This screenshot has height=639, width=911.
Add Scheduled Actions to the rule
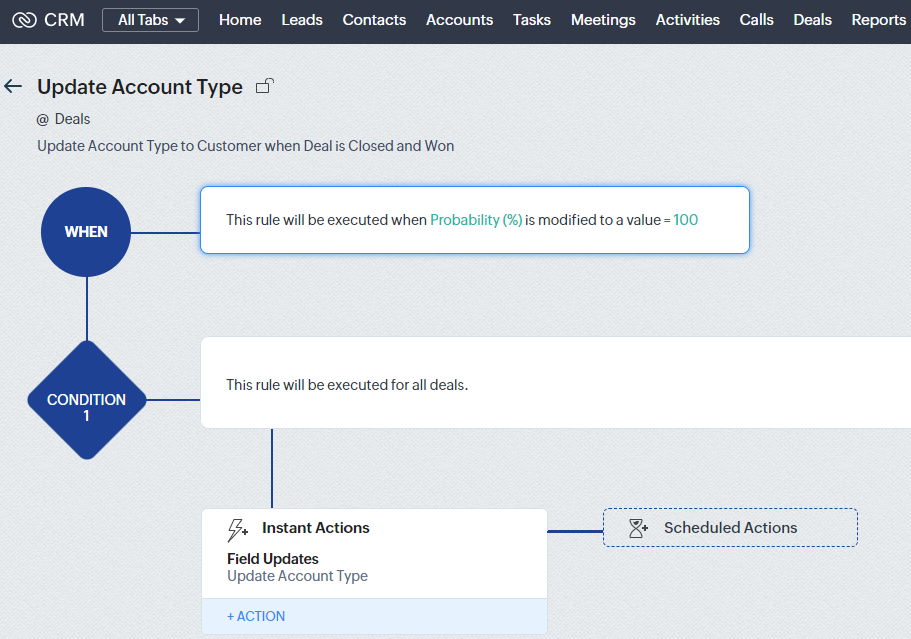730,527
